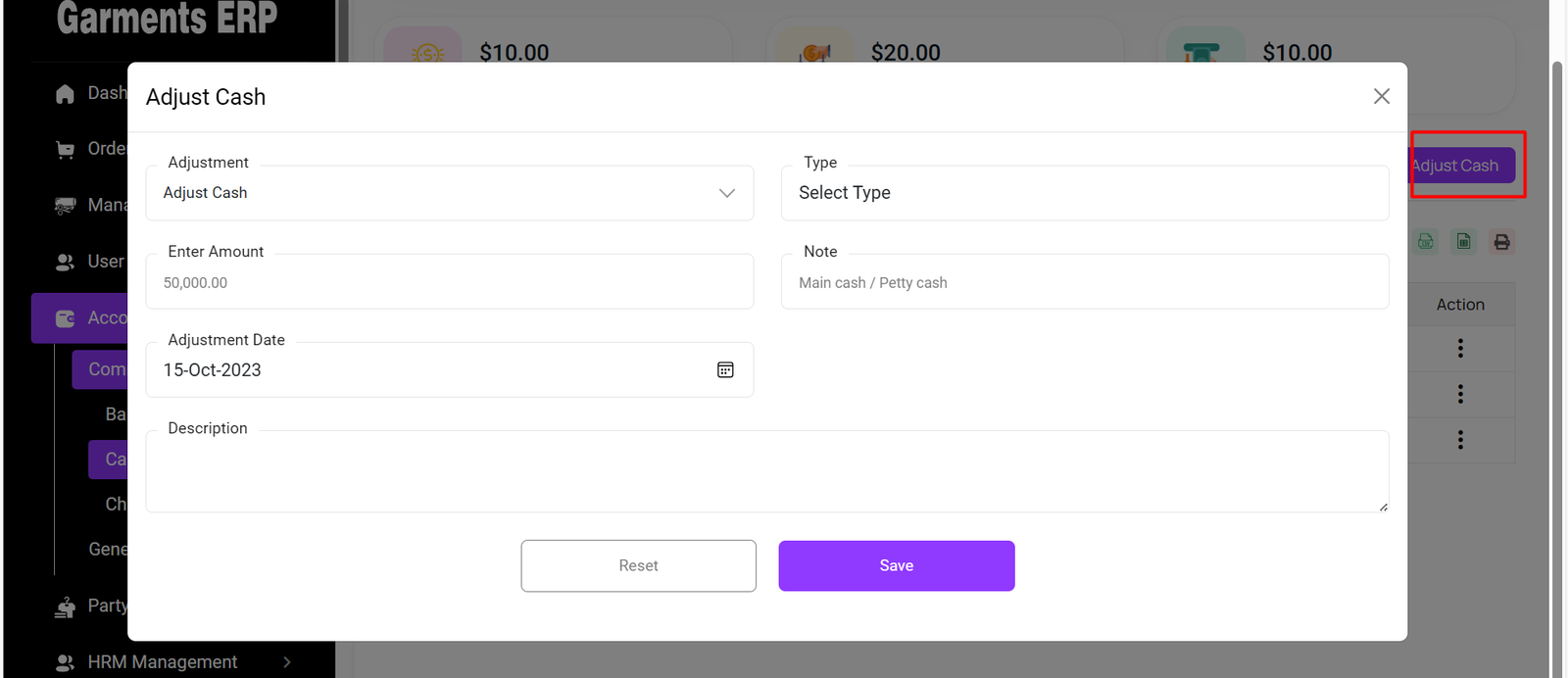Click the Reset button
1568x678 pixels.
[x=638, y=566]
